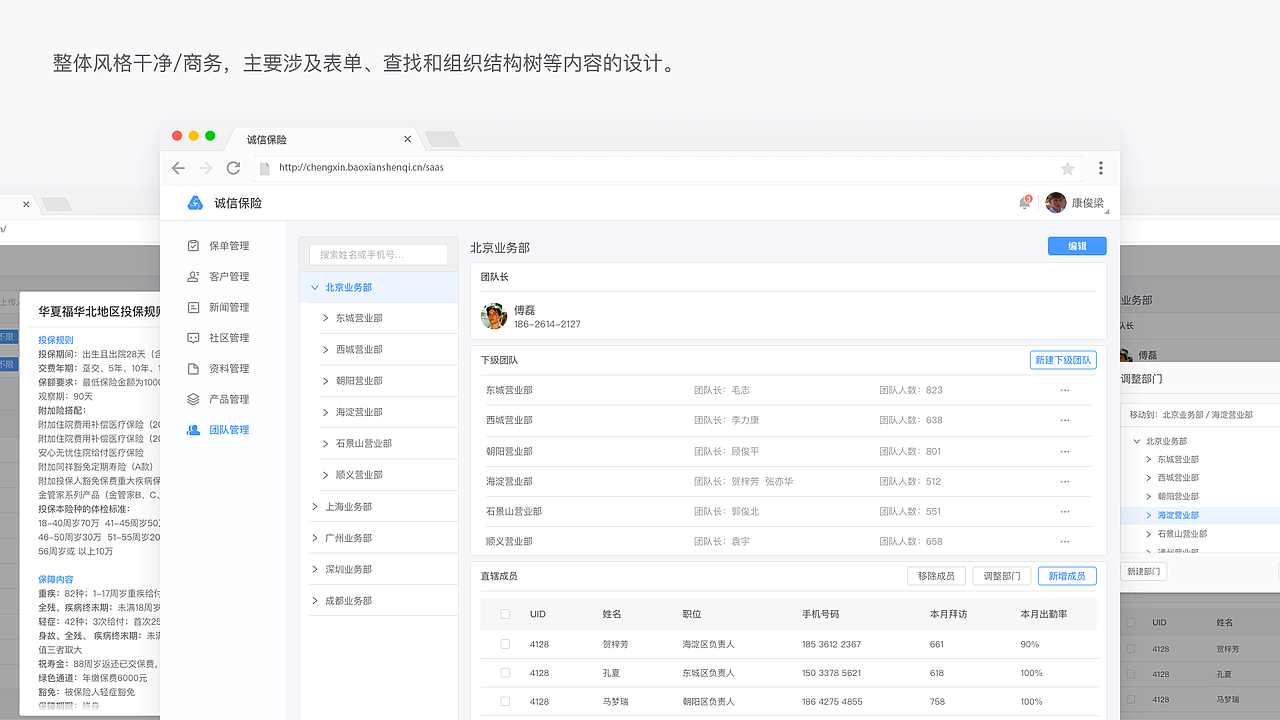Toggle the select-all checkbox in member table
This screenshot has height=720, width=1280.
505,613
